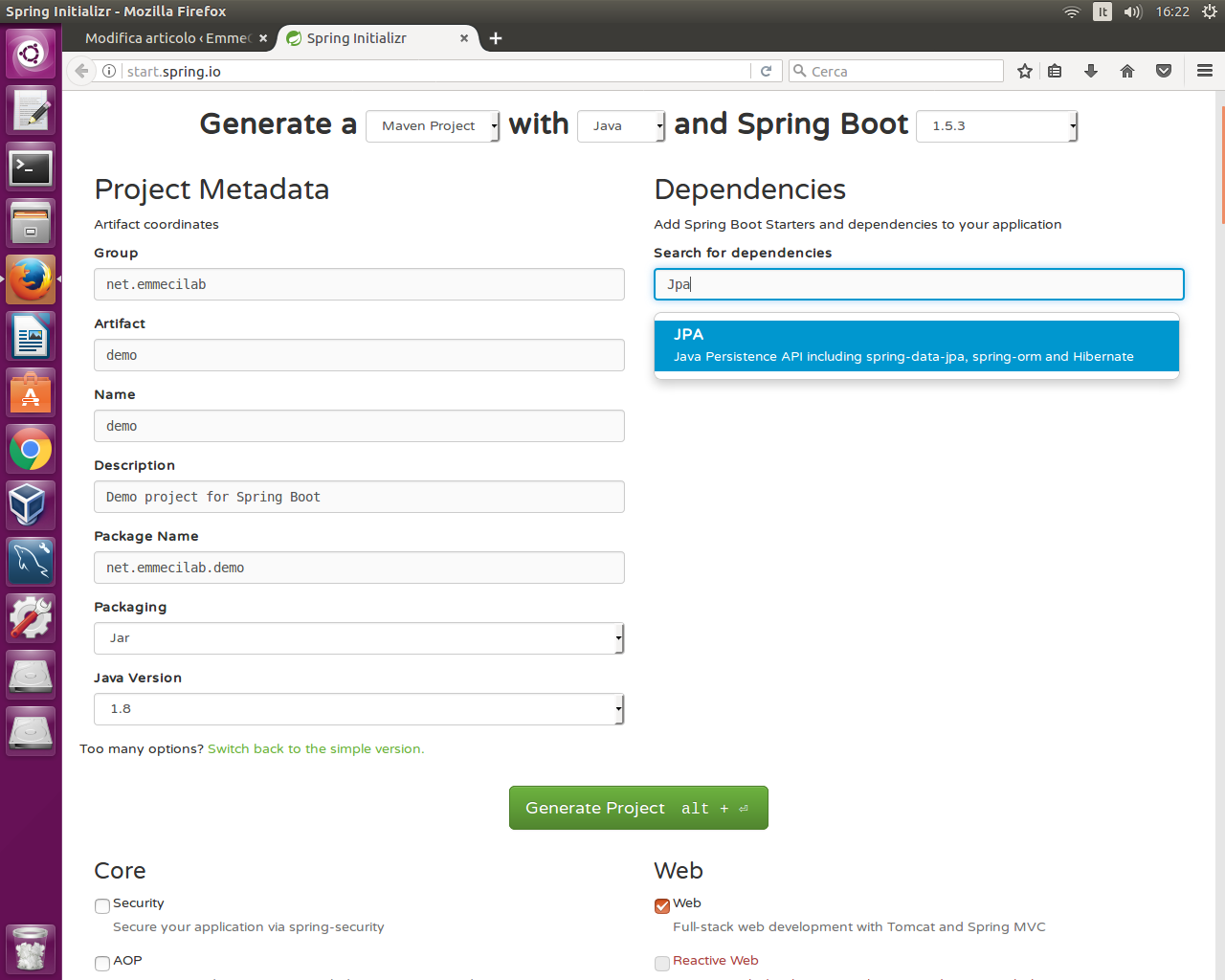This screenshot has height=980, width=1225.
Task: Open a new browser tab
Action: pos(496,38)
